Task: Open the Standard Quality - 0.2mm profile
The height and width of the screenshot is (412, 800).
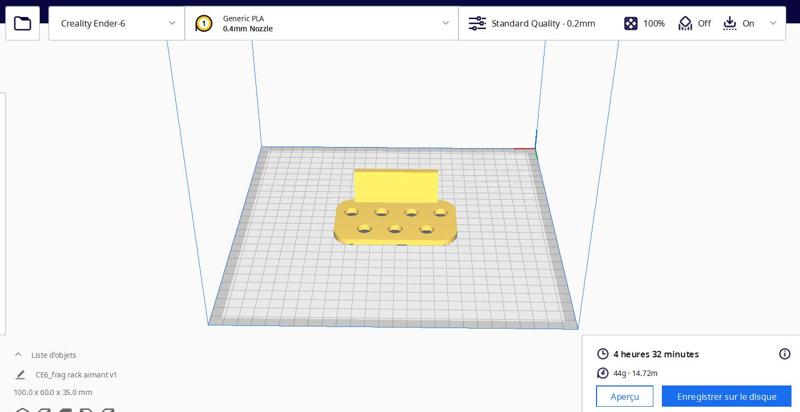Action: (x=543, y=23)
